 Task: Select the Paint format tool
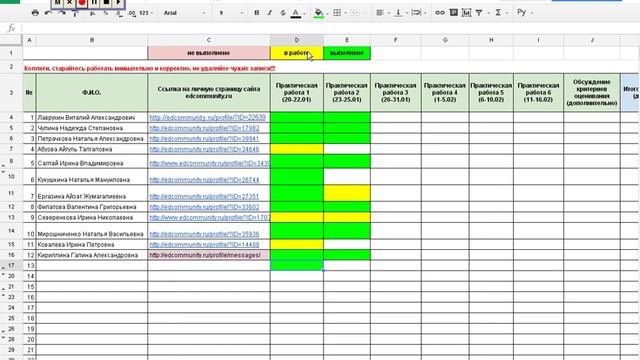pyautogui.click(x=75, y=13)
